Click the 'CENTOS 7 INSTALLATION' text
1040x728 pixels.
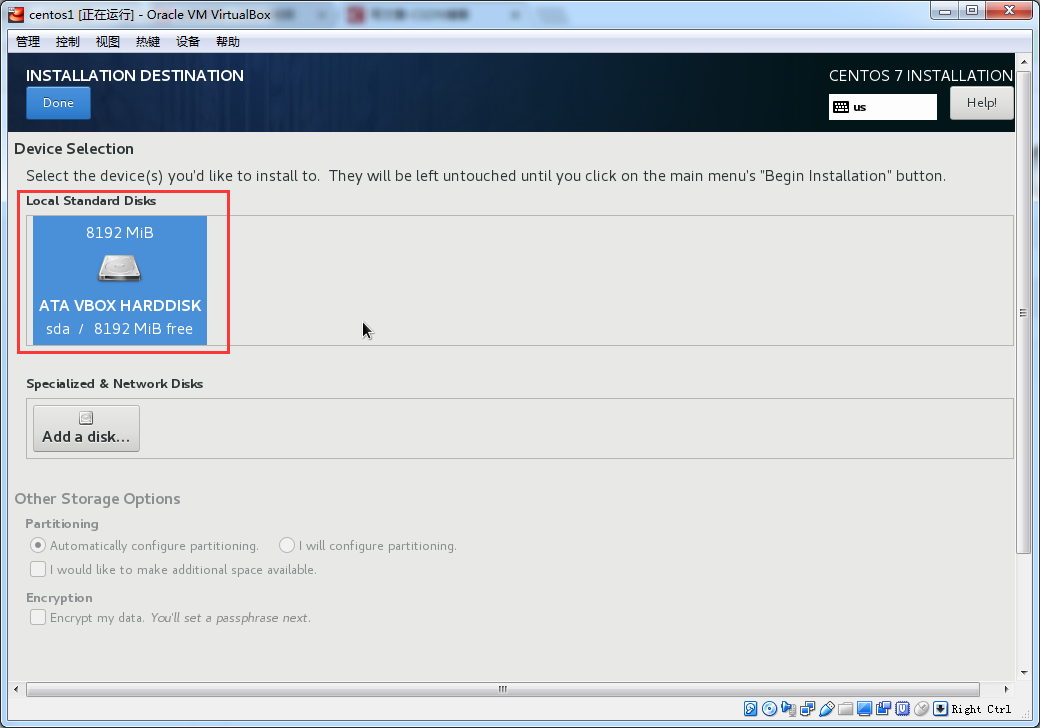pyautogui.click(x=921, y=76)
